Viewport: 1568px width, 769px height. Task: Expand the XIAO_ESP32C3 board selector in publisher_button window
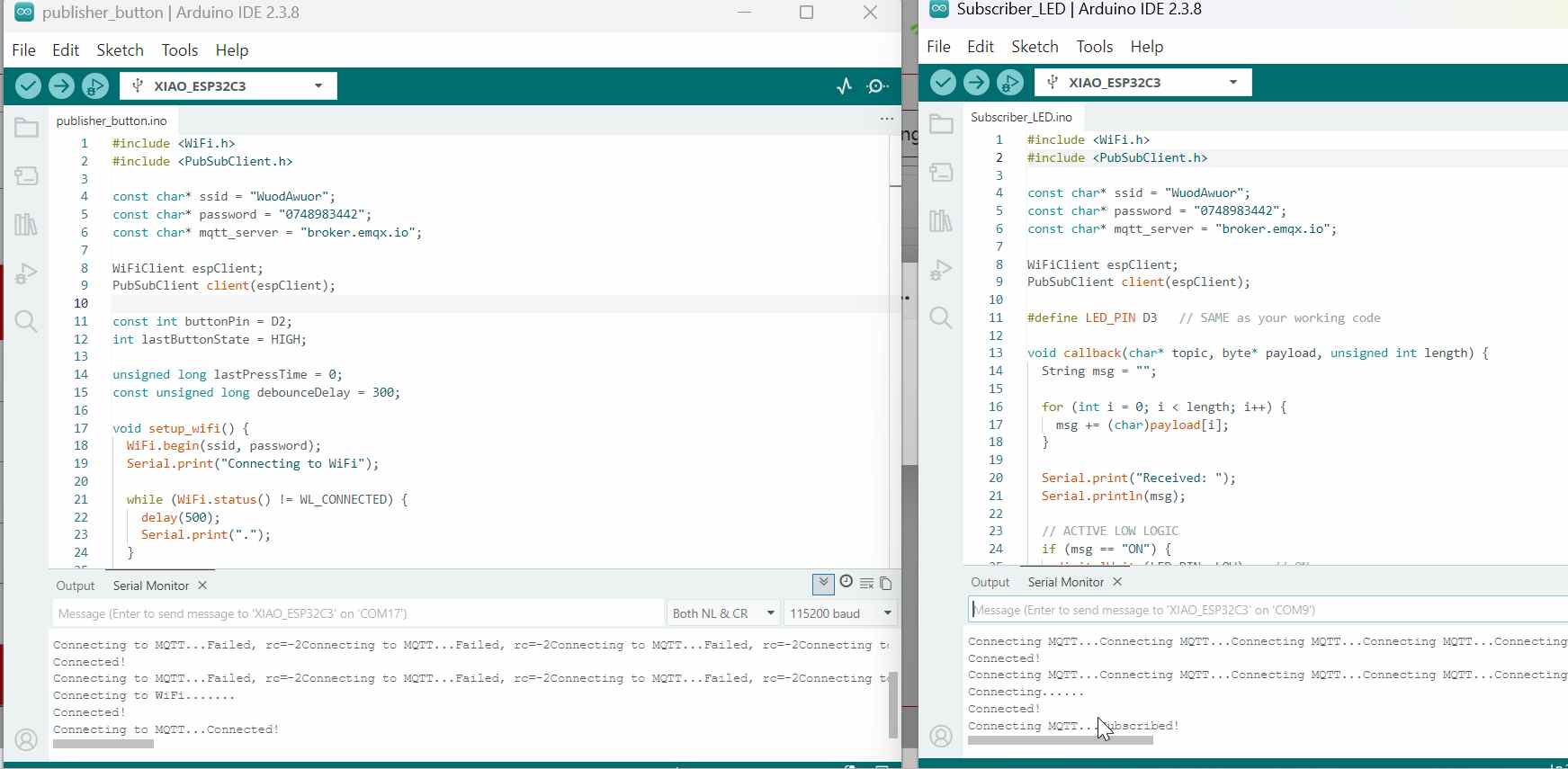(x=228, y=86)
